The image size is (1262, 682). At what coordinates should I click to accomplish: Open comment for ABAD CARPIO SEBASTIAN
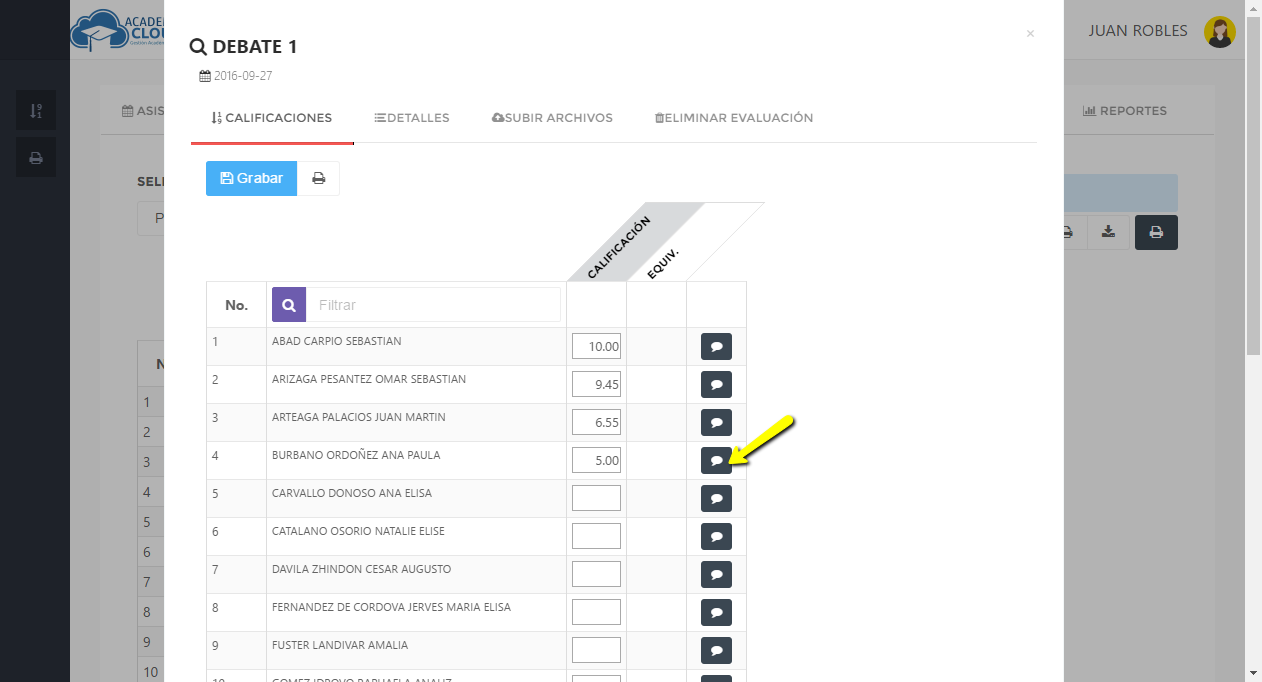716,347
